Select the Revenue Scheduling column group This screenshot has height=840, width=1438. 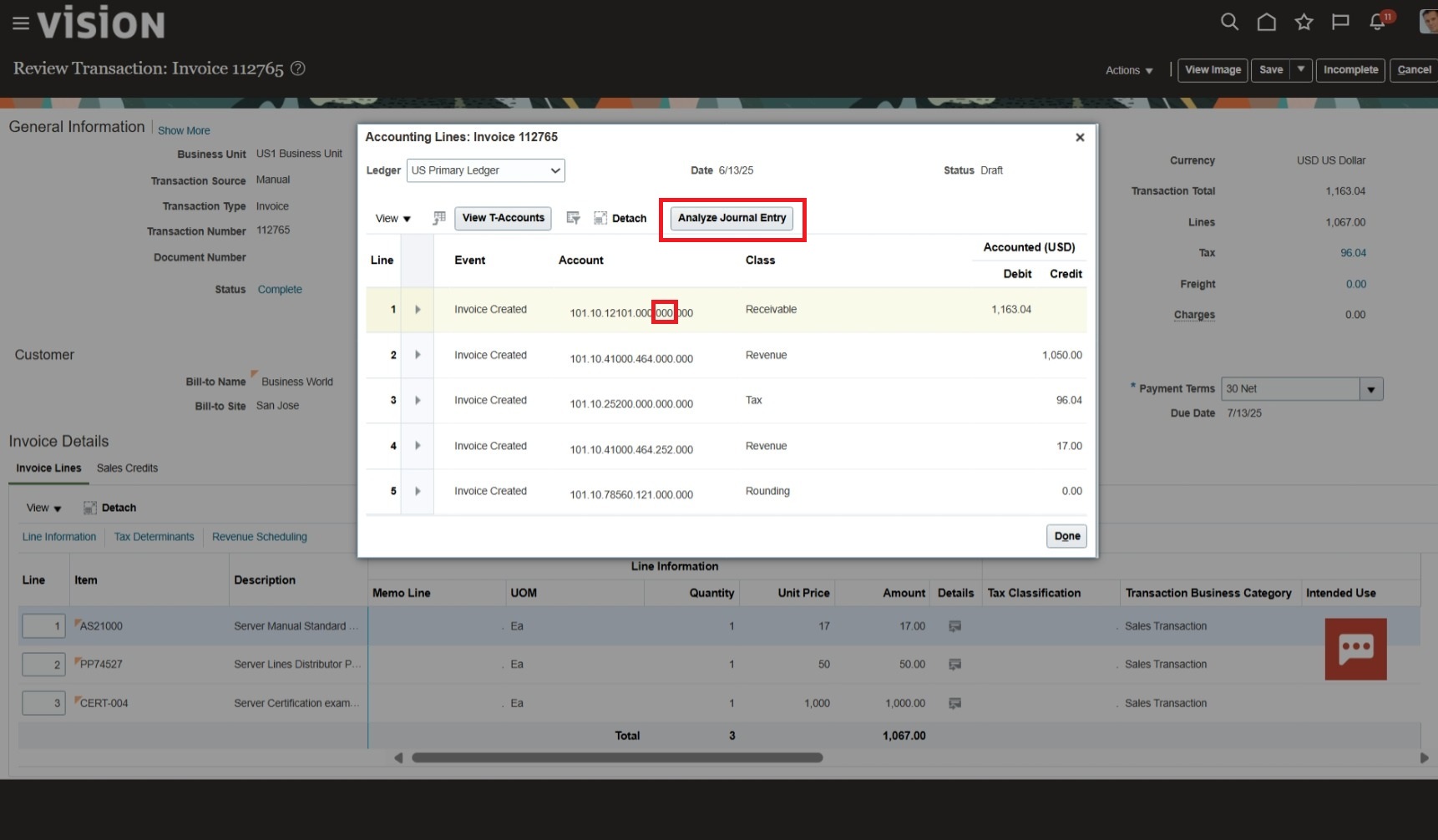(260, 537)
